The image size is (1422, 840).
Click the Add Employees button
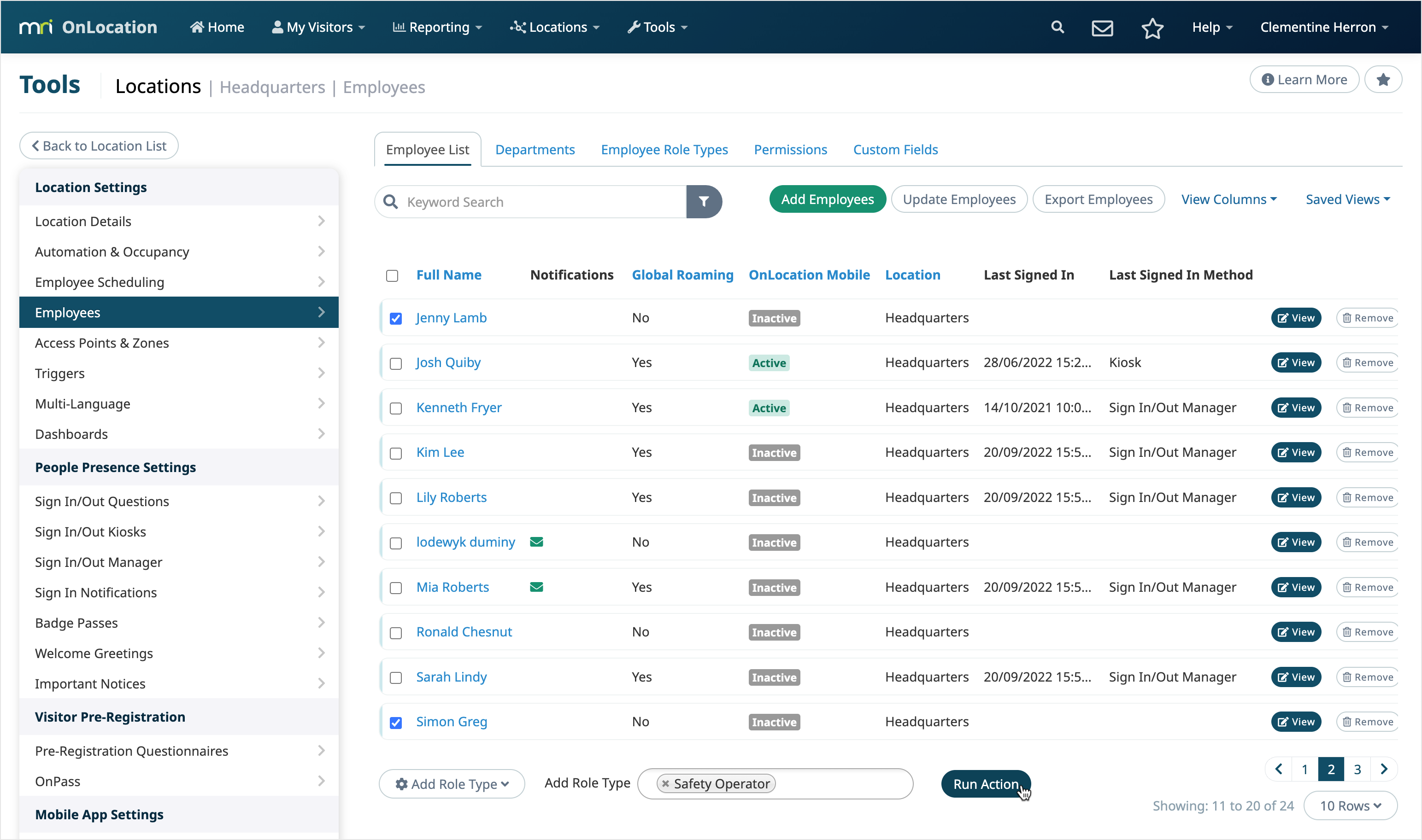pos(827,198)
